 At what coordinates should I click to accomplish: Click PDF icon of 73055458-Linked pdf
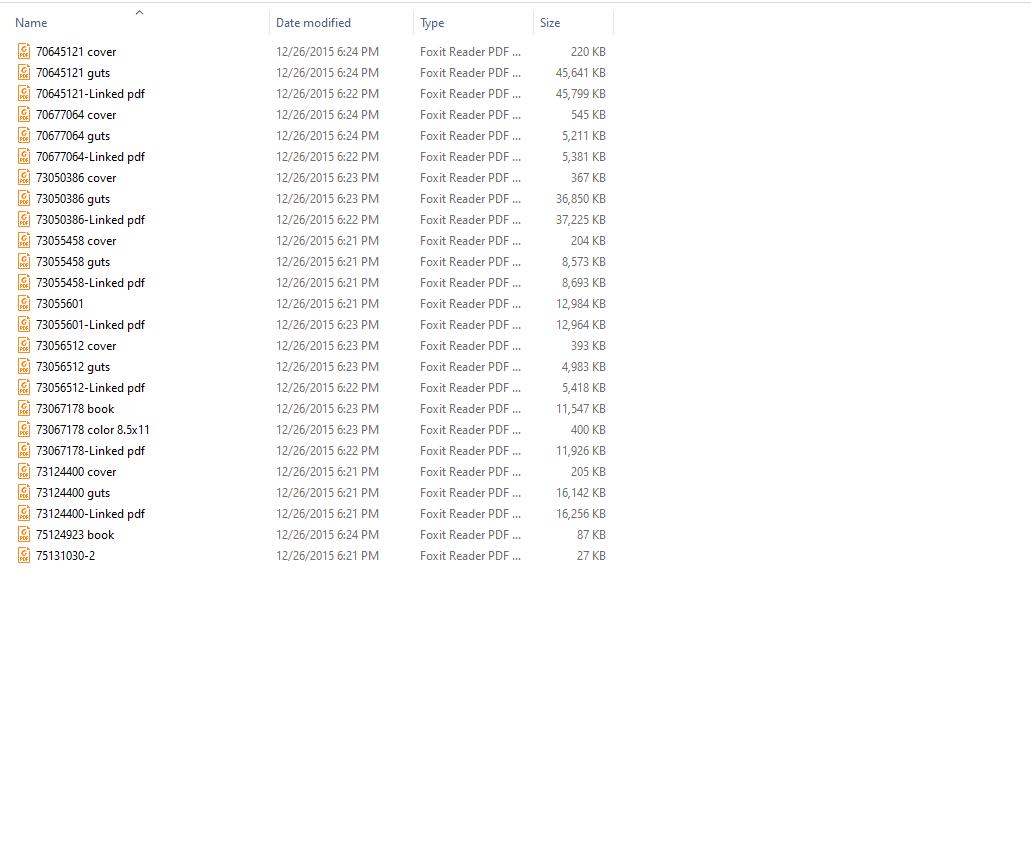pos(24,283)
